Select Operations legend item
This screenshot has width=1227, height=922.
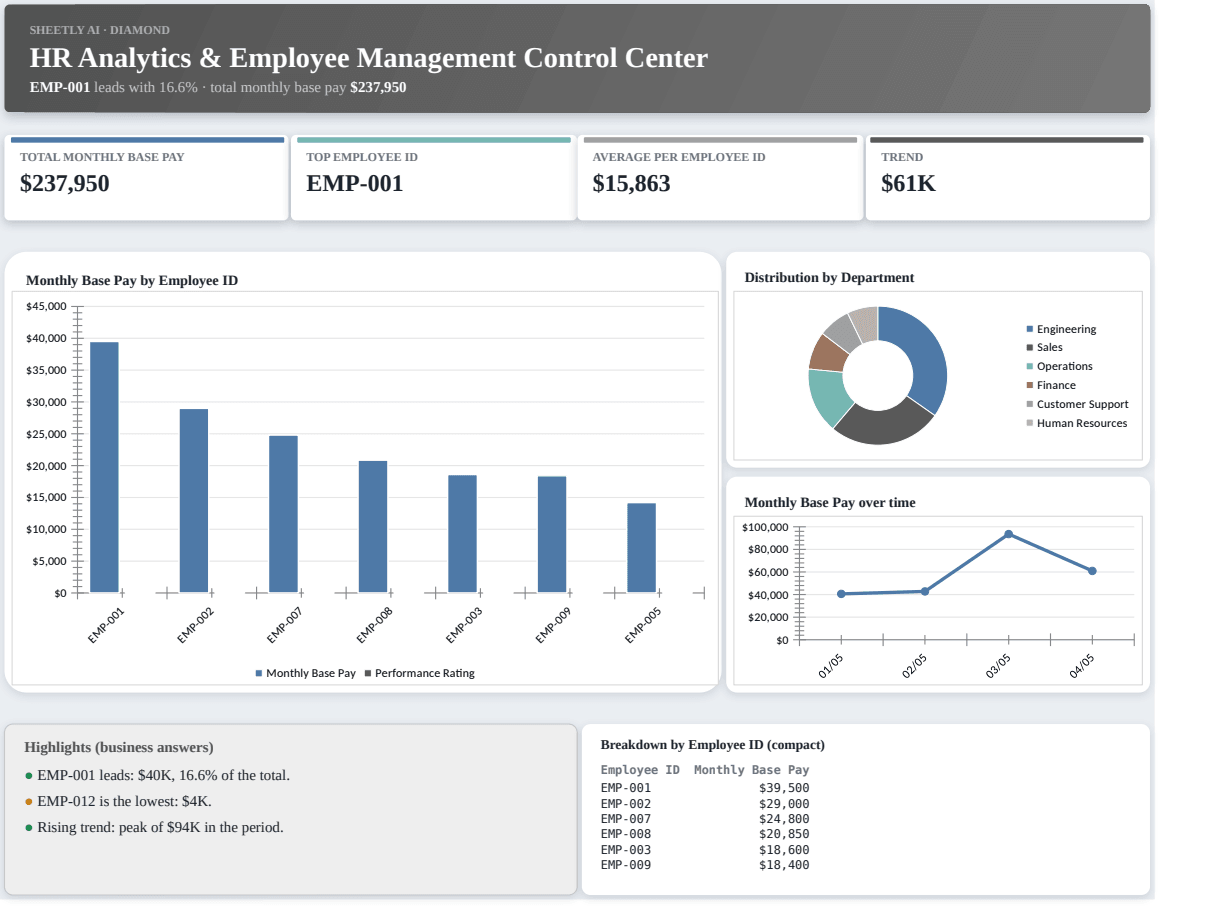click(1059, 366)
